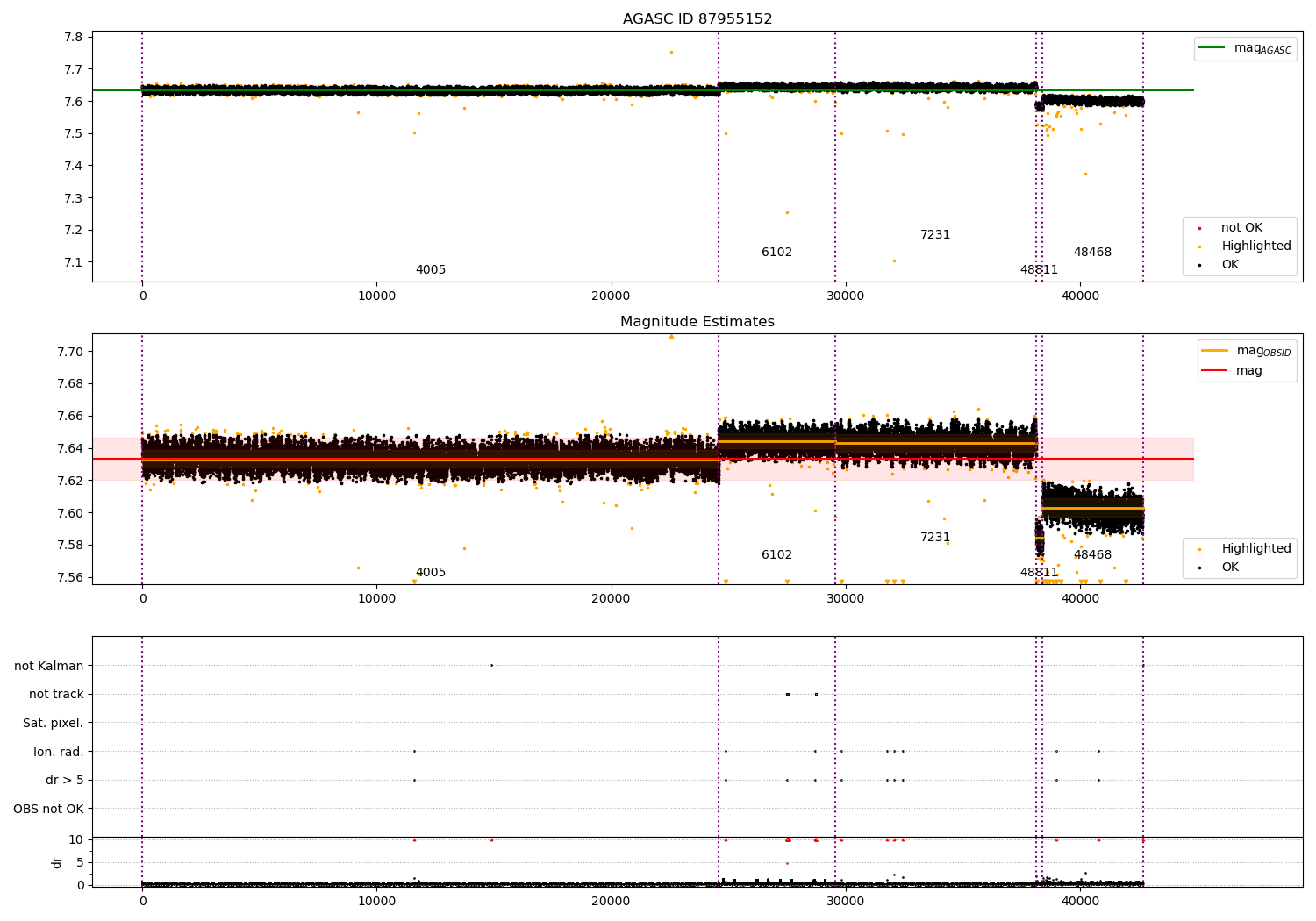The height and width of the screenshot is (921, 1316).
Task: Select the mag OBSID legend entry
Action: click(x=1248, y=351)
